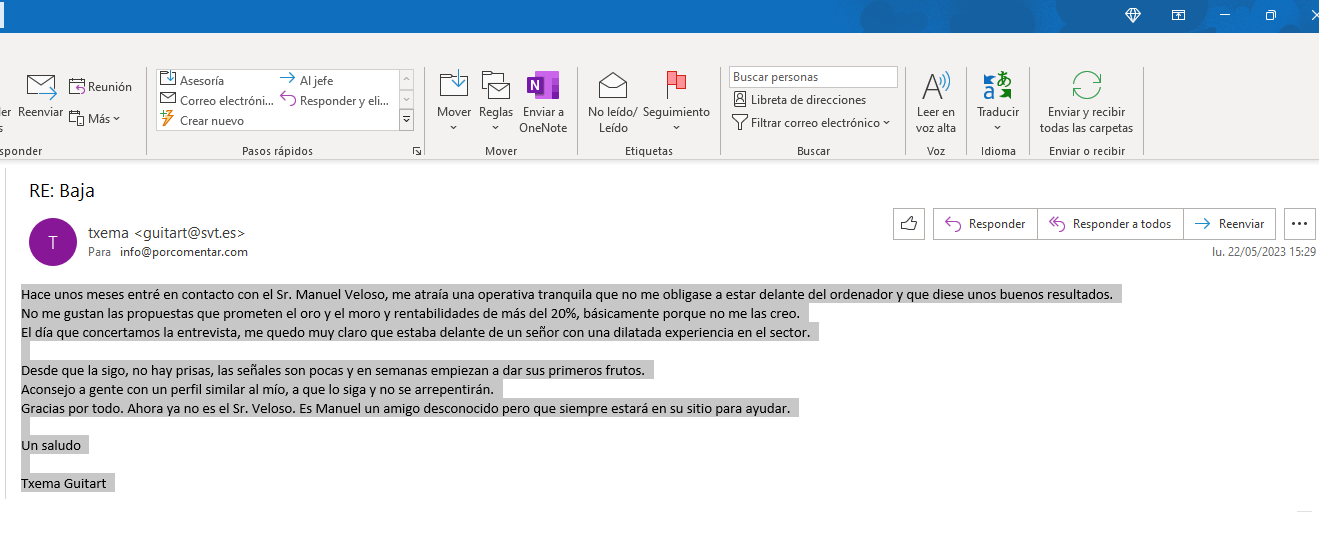The image size is (1320, 536).
Task: Click Enviar a OneNote icon
Action: point(543,85)
